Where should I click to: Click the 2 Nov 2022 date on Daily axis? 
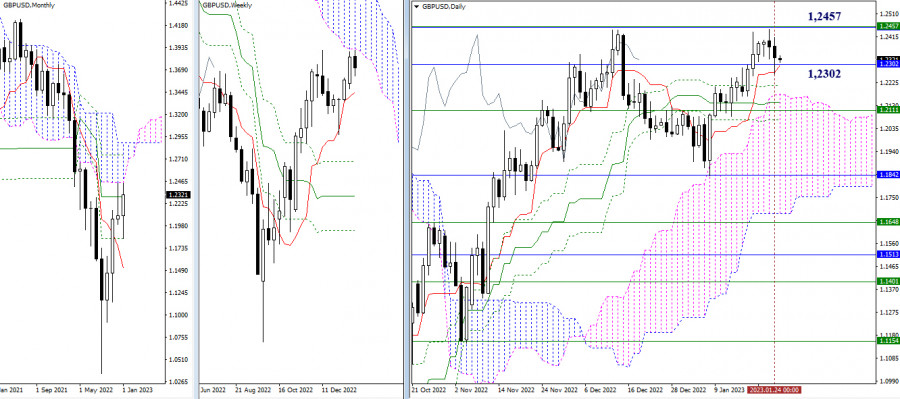click(x=471, y=390)
